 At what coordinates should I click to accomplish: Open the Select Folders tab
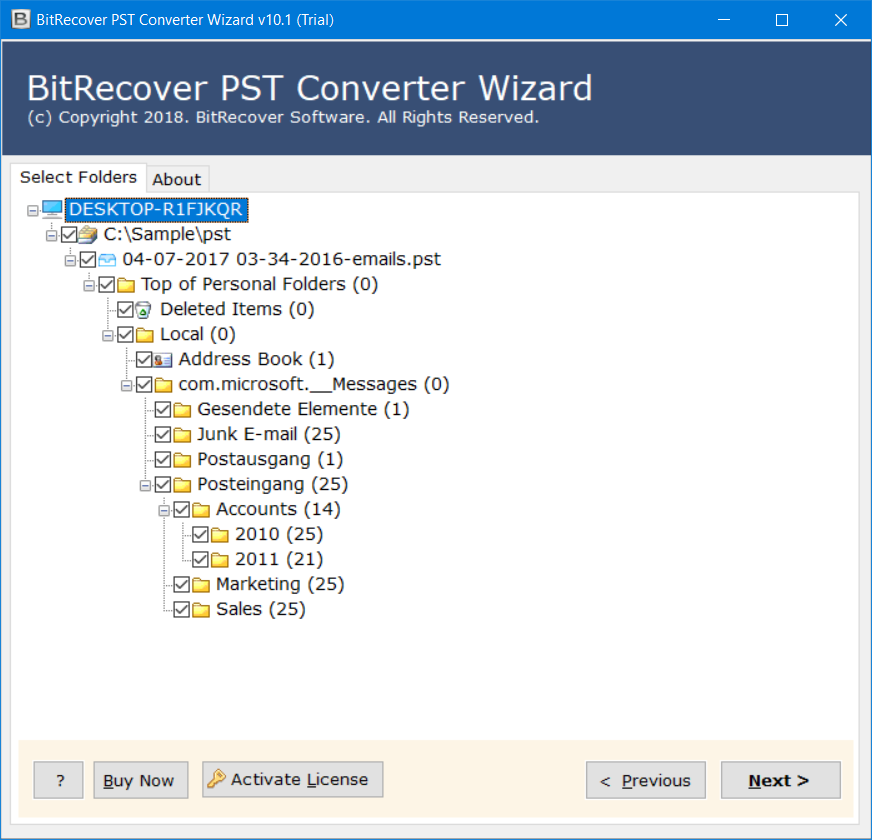tap(78, 177)
